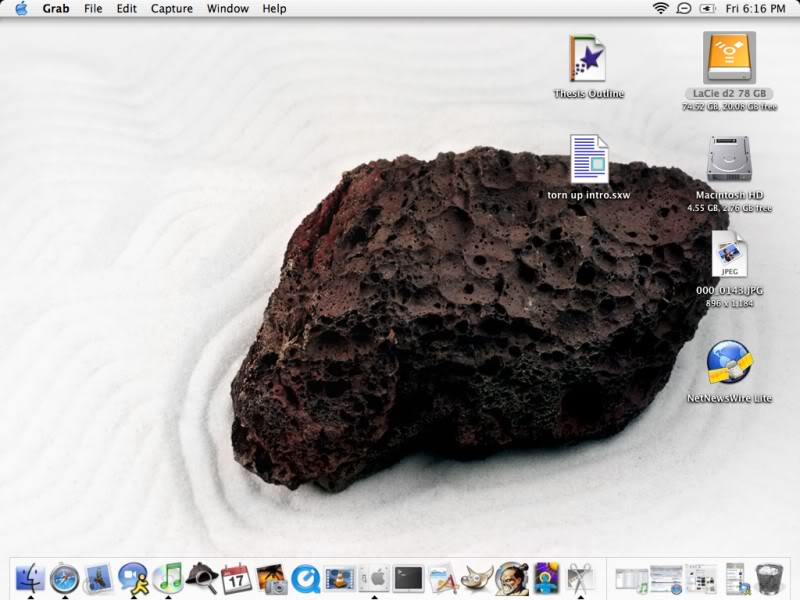The width and height of the screenshot is (800, 600).
Task: Click the "NetNewsWire Lite" label text
Action: tap(729, 398)
